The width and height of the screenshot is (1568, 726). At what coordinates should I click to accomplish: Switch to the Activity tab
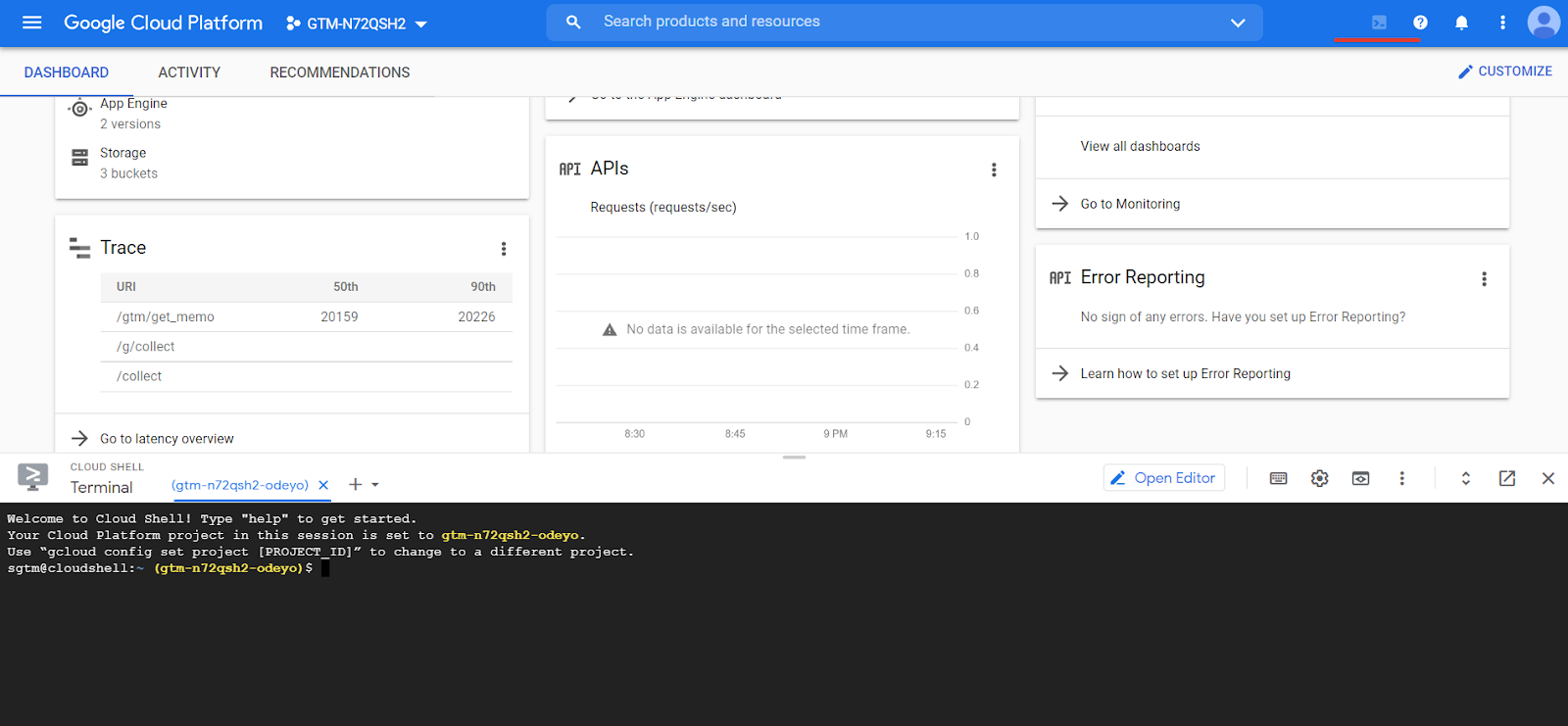click(x=189, y=73)
